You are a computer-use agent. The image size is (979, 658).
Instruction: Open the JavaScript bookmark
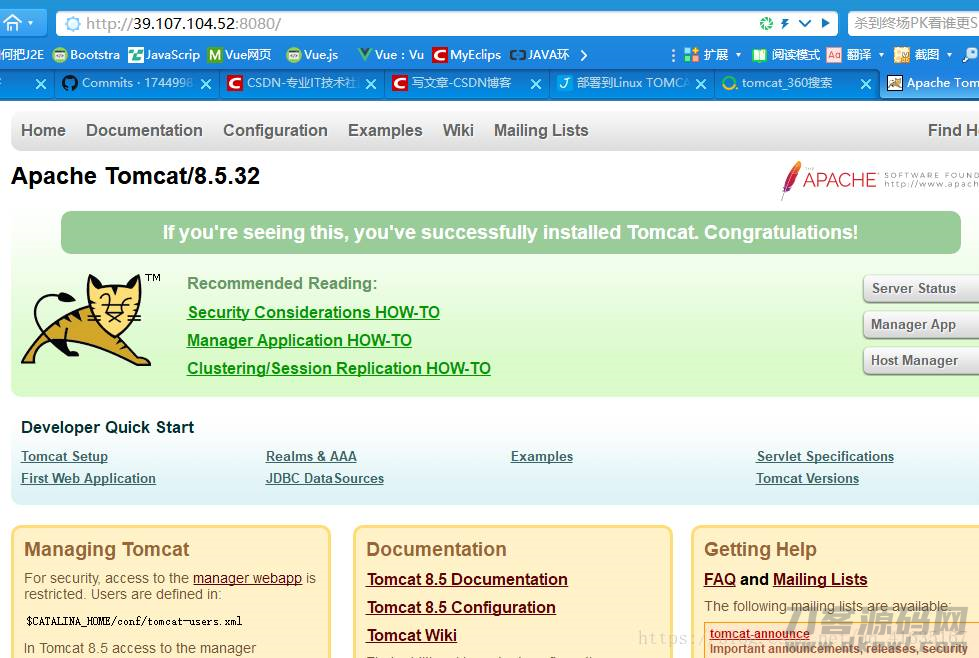click(x=164, y=55)
